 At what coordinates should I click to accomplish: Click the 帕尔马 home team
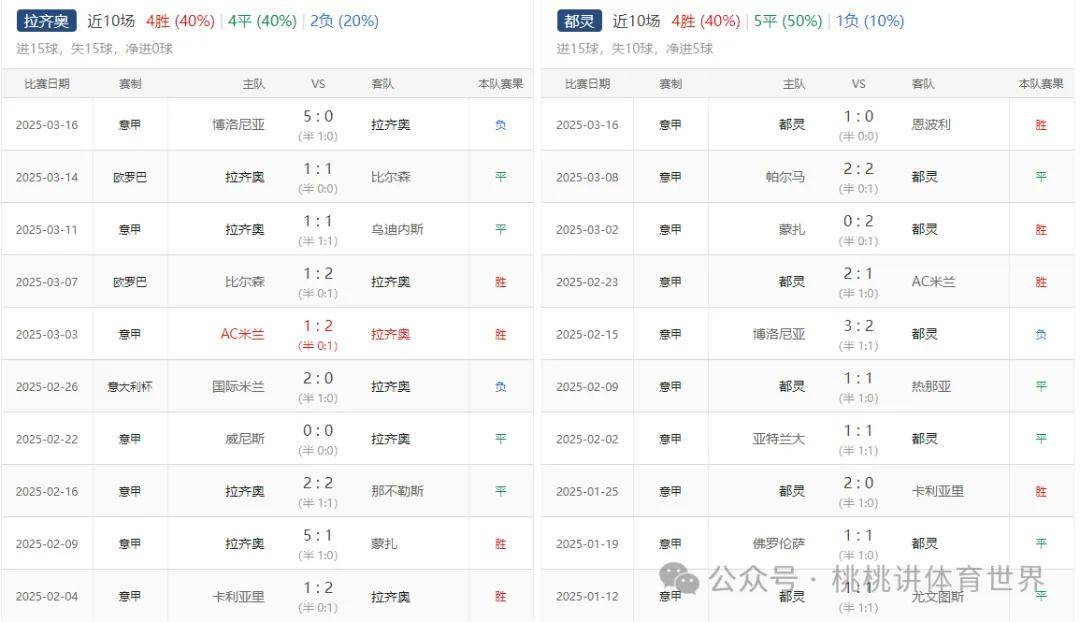point(785,177)
